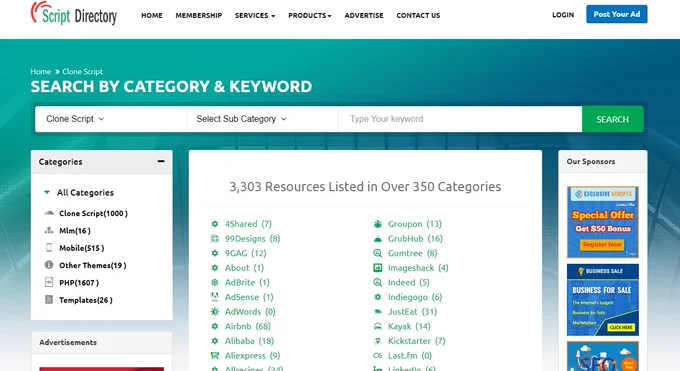Collapse the All Categories tree arrow

point(47,192)
